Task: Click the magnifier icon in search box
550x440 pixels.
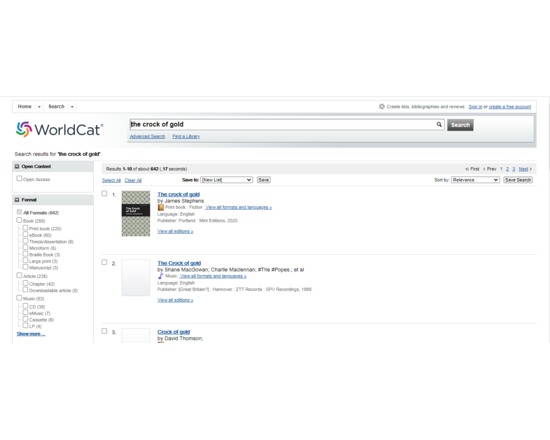Action: pyautogui.click(x=439, y=124)
